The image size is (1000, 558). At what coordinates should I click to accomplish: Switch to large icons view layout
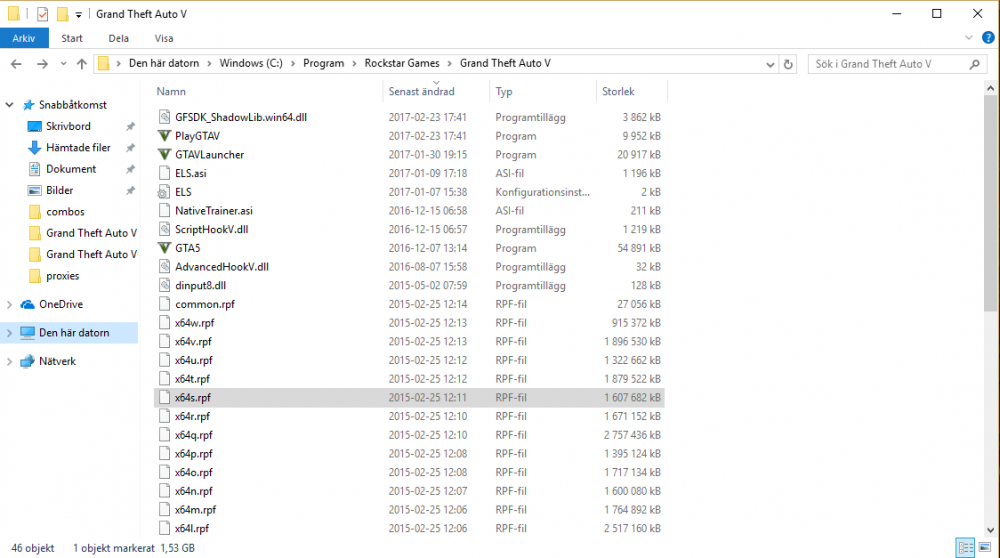pyautogui.click(x=985, y=547)
